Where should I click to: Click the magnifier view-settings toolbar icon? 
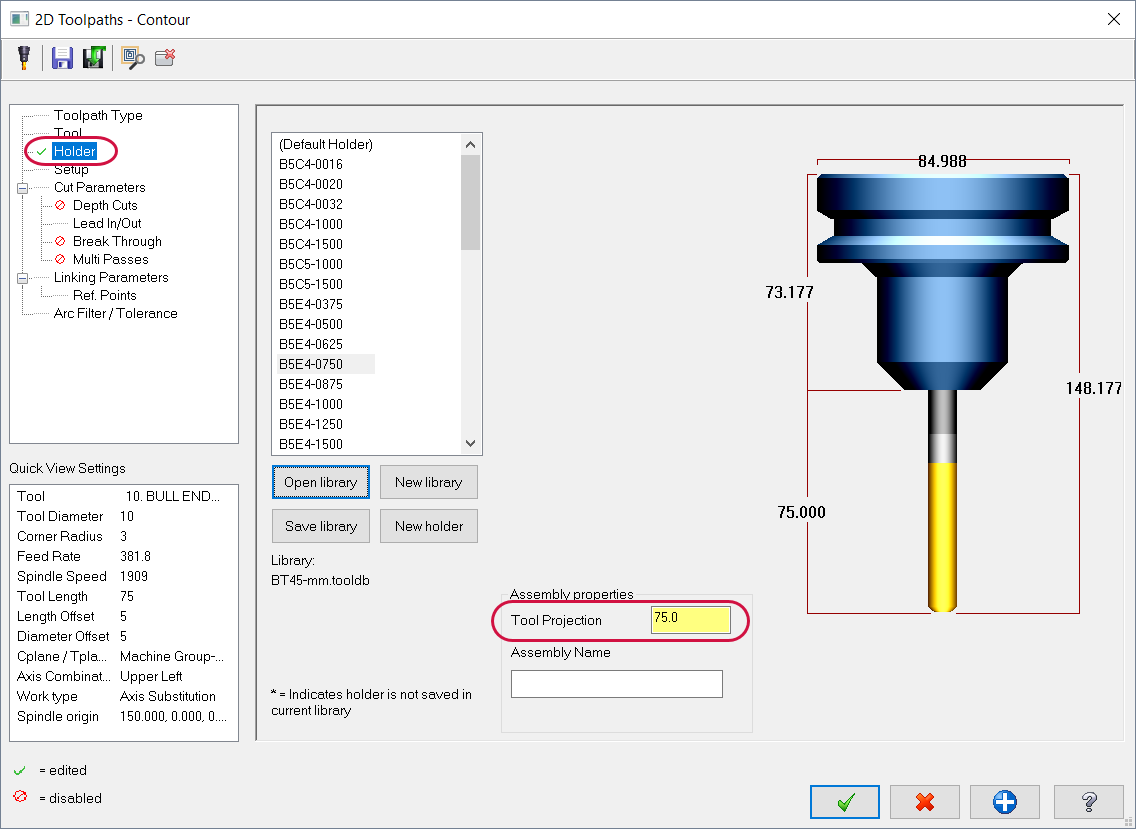133,58
